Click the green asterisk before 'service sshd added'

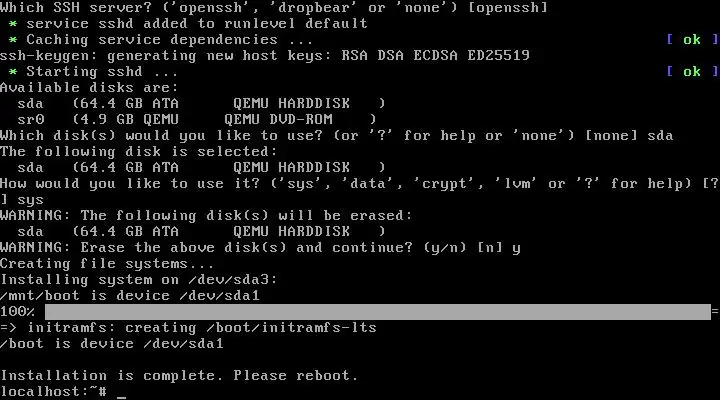pos(13,23)
